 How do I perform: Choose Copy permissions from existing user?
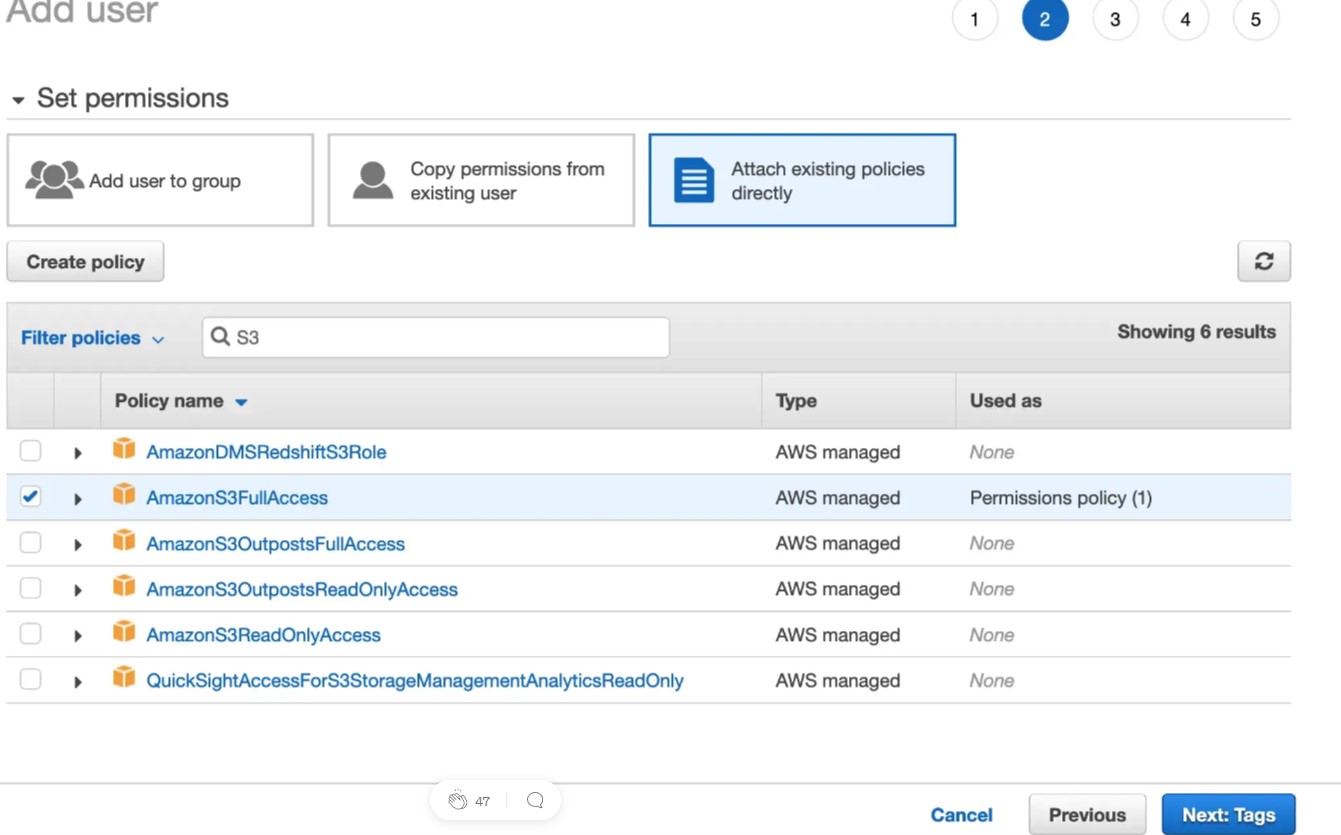481,180
